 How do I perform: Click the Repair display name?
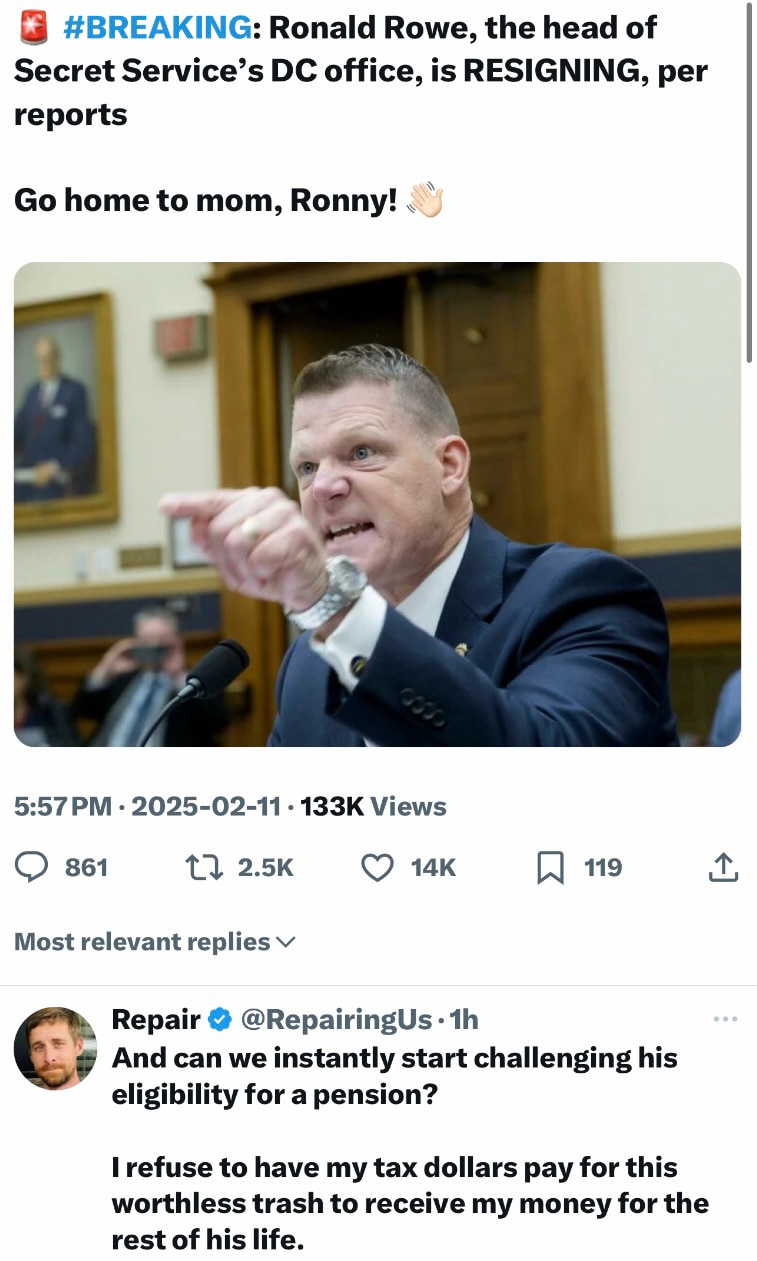point(156,1019)
